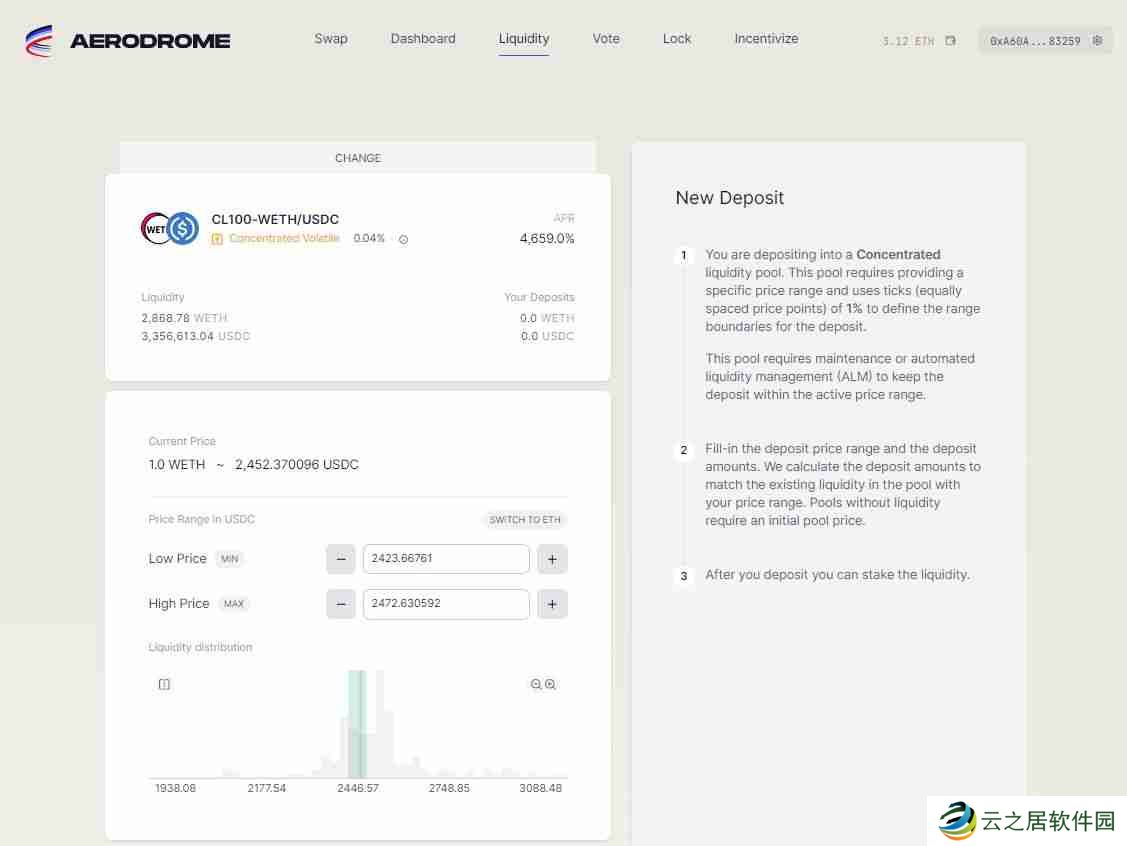1127x846 pixels.
Task: Click the CHANGE button above the pool card
Action: pos(358,158)
